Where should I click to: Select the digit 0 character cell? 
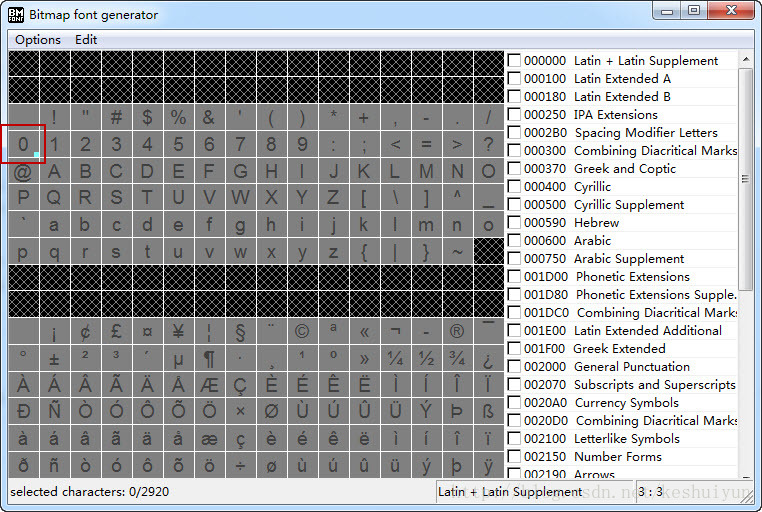(x=23, y=144)
